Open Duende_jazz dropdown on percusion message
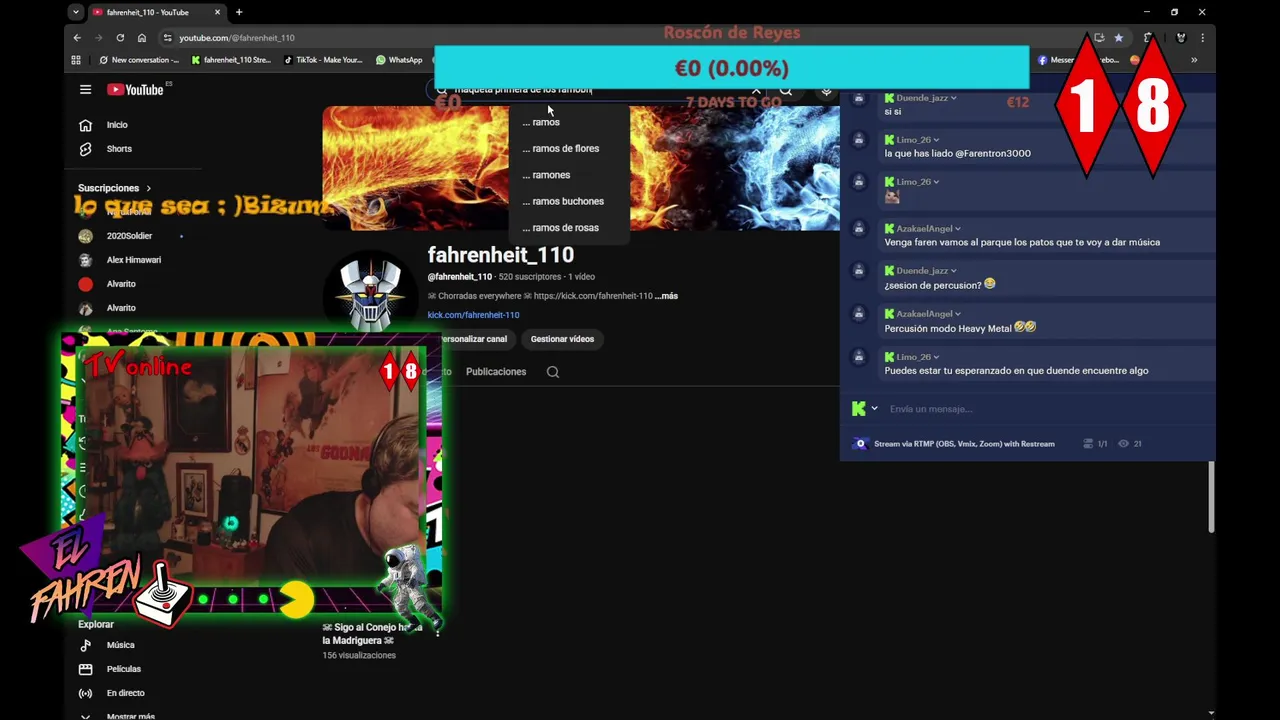Image resolution: width=1280 pixels, height=720 pixels. 954,271
